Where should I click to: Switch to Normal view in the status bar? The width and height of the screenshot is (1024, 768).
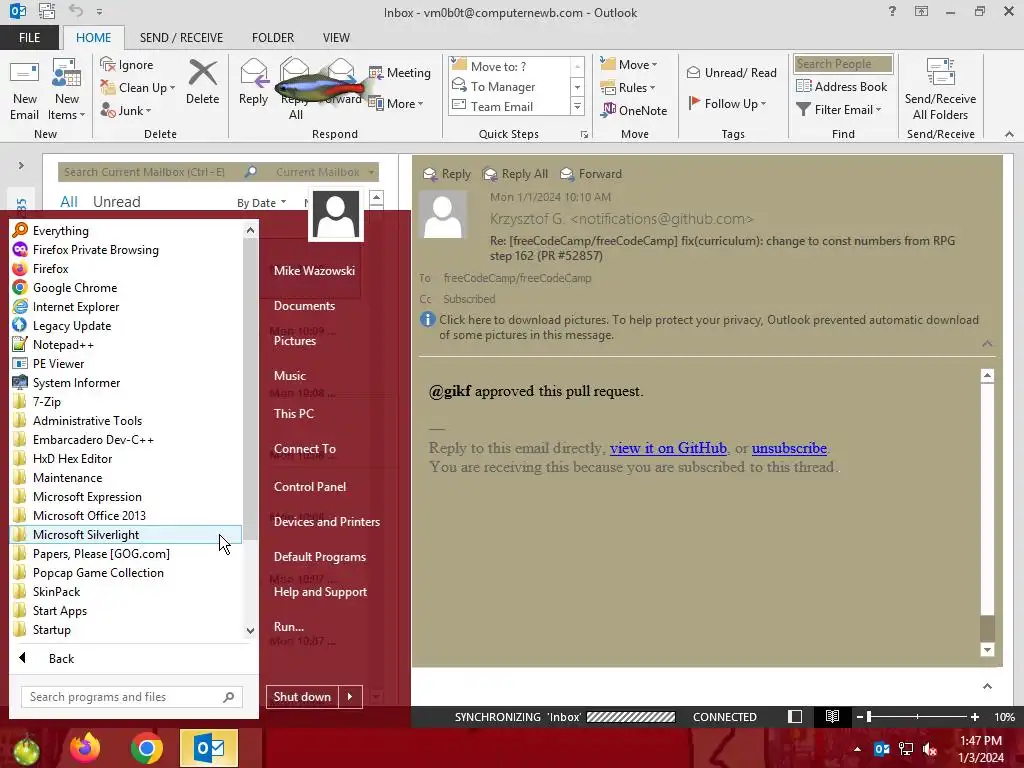pyautogui.click(x=795, y=716)
